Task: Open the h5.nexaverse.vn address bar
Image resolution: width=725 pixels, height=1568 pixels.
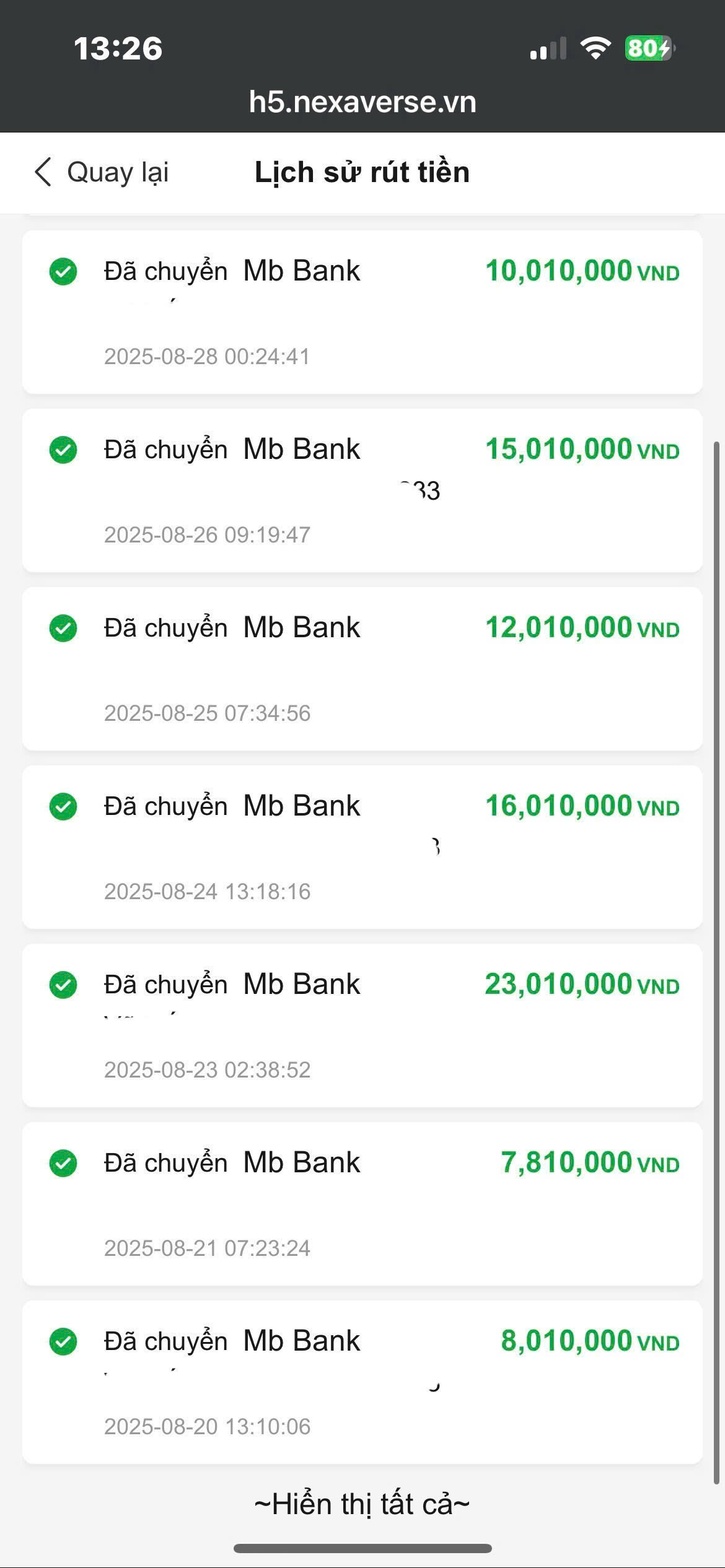Action: pyautogui.click(x=362, y=102)
